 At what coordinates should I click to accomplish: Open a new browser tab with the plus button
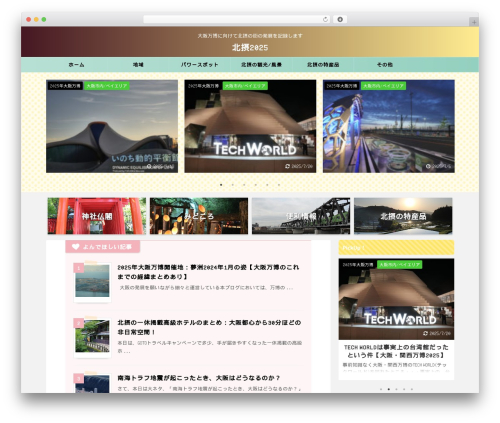coord(474,22)
